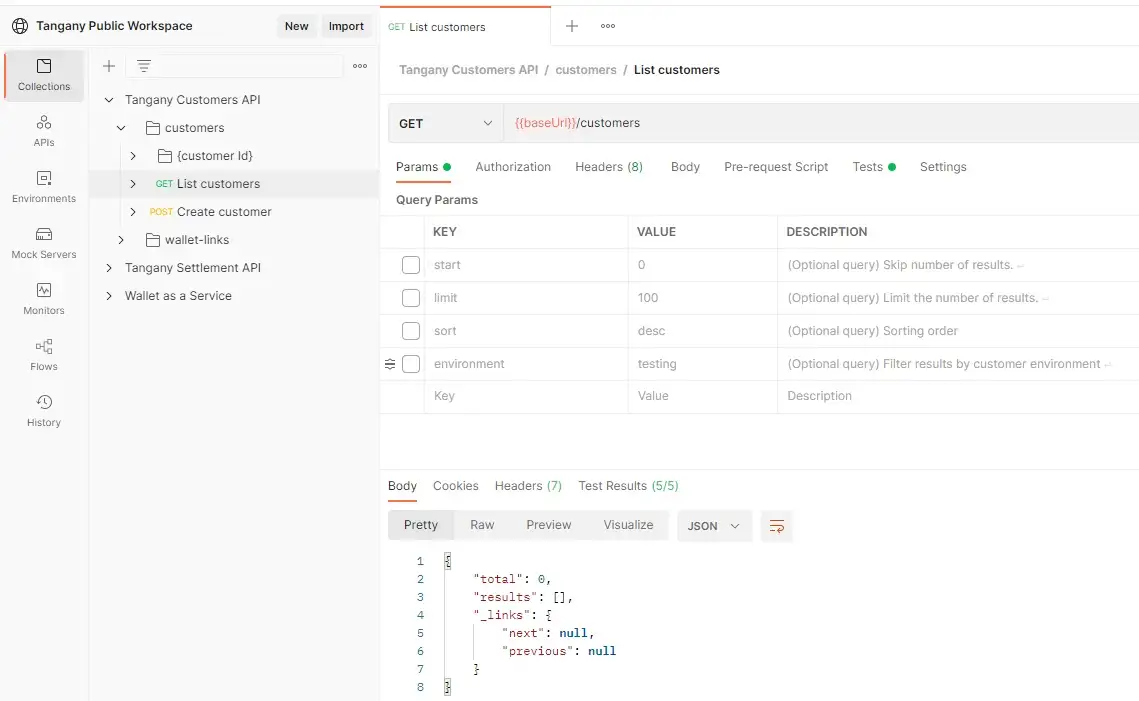The image size is (1139, 701).
Task: Click the drag handle icon beside environment row
Action: [390, 364]
